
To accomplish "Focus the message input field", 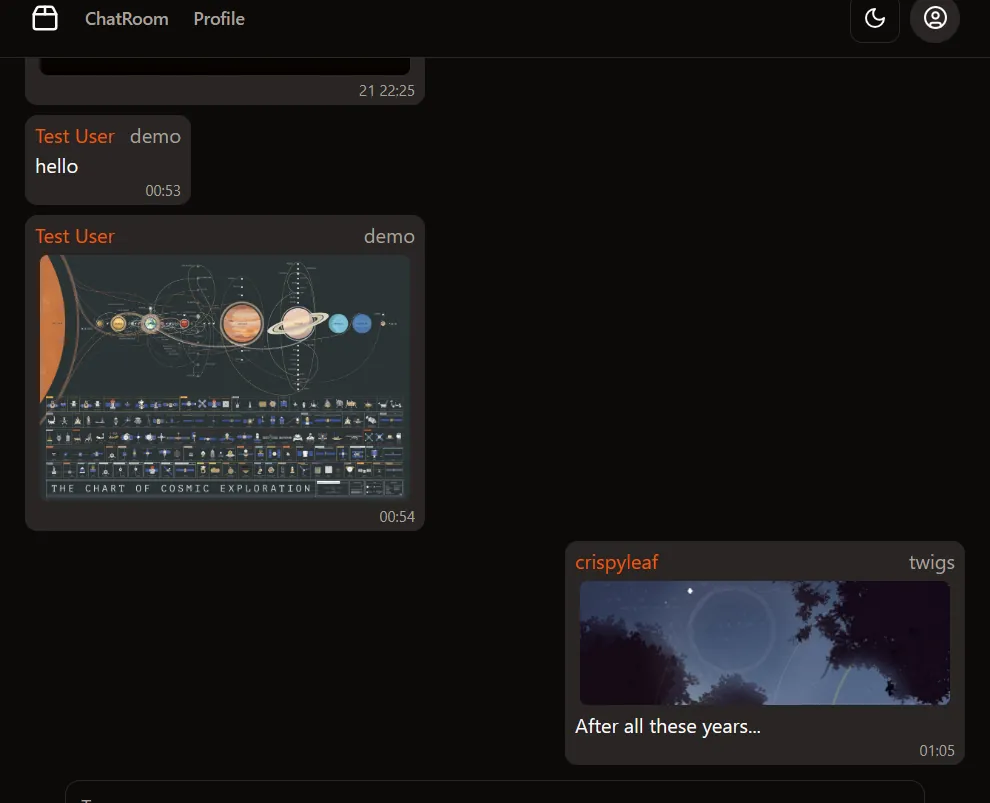I will tap(495, 792).
